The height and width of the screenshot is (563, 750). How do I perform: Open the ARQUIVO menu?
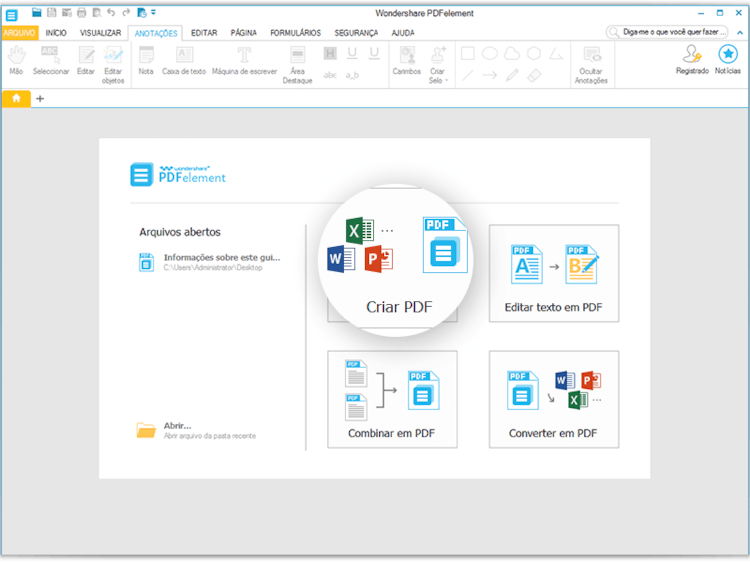(19, 33)
